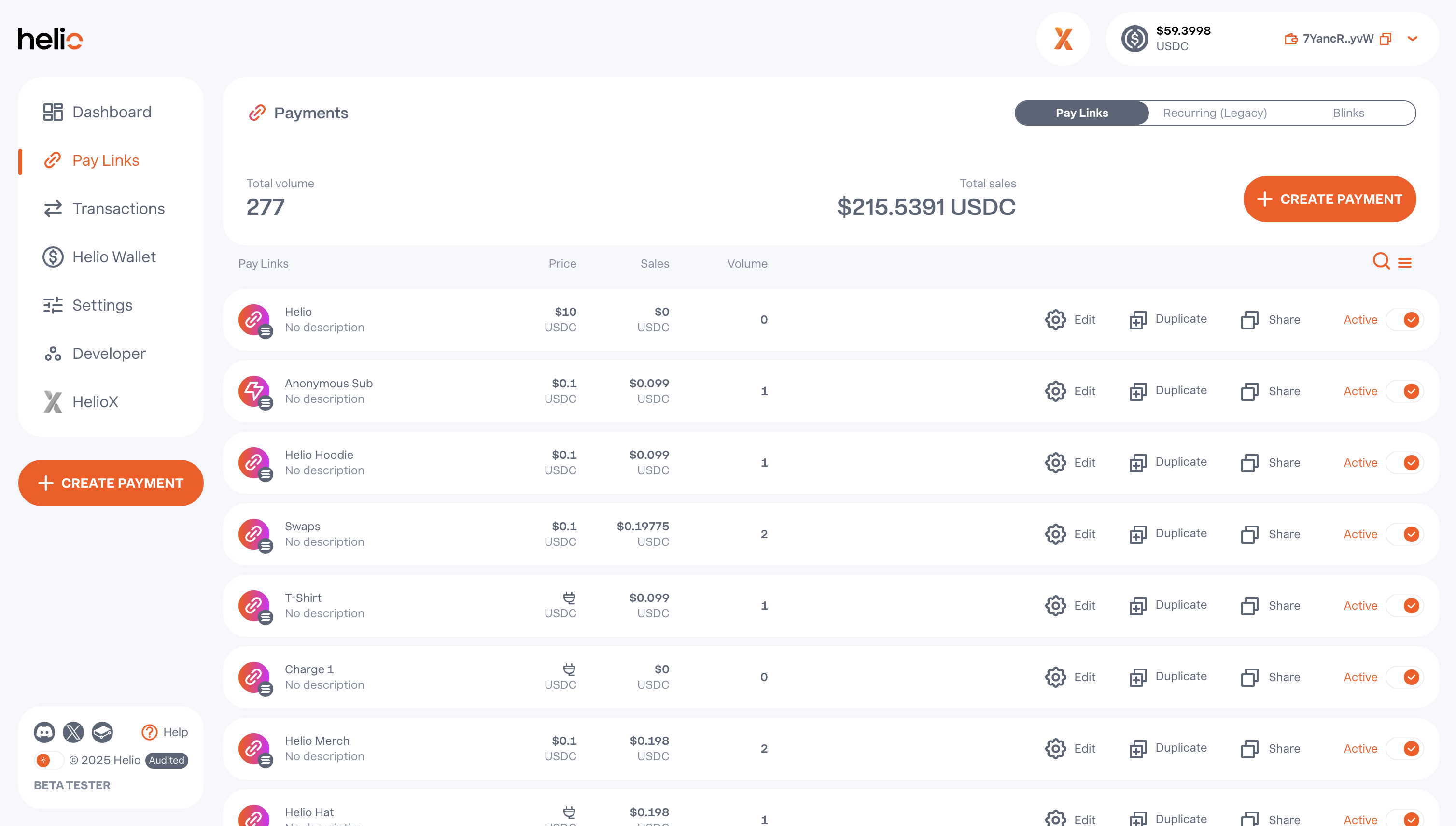Toggle Active switch for Swaps
1456x826 pixels.
[1404, 534]
